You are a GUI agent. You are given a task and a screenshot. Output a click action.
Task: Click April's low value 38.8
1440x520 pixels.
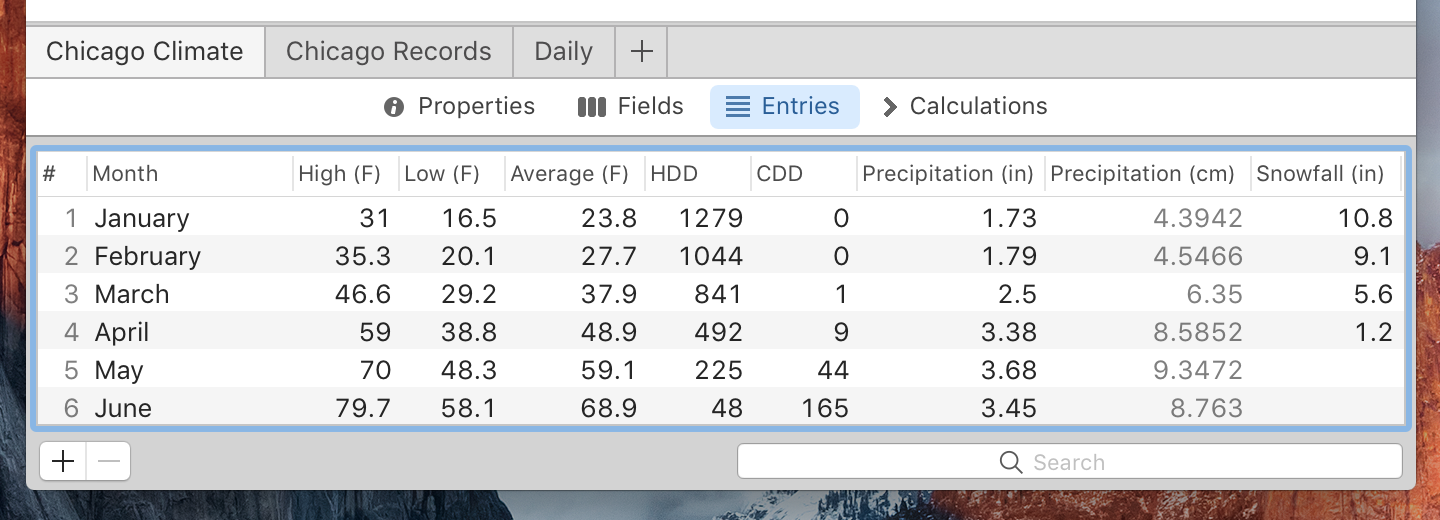click(469, 332)
